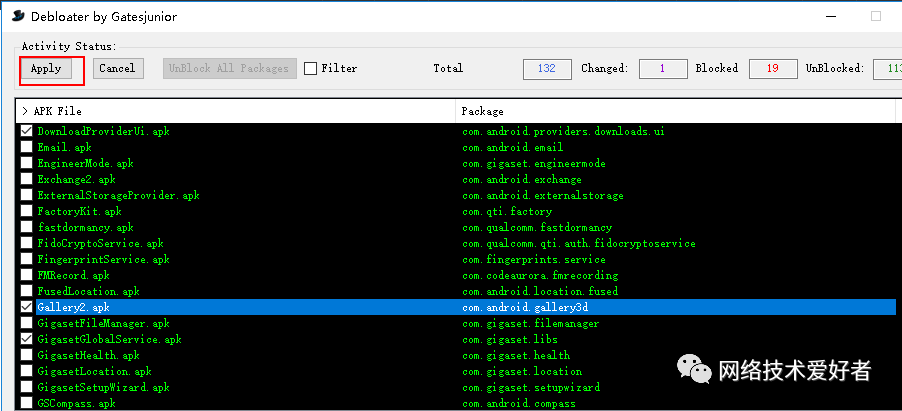This screenshot has width=902, height=411.
Task: Click package com.android.externalstorage
Action: point(543,196)
